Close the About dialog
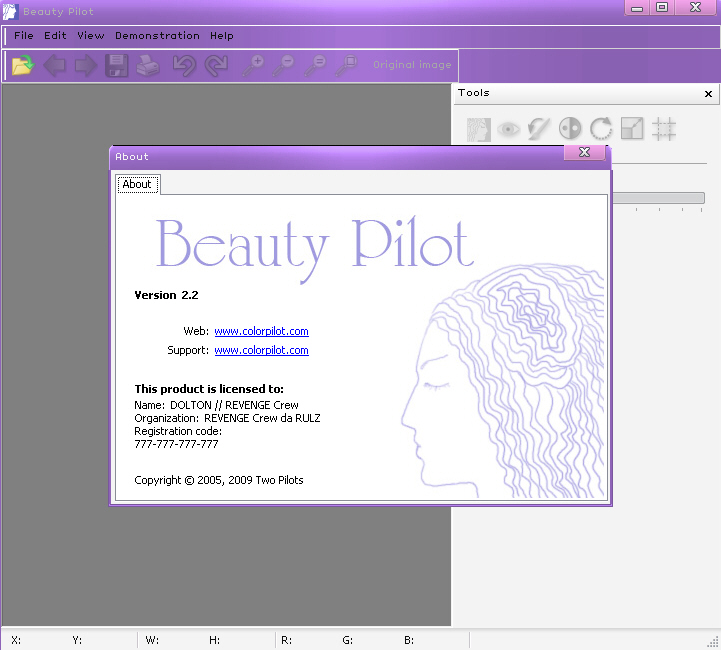Screen dimensions: 721x650 pos(584,152)
